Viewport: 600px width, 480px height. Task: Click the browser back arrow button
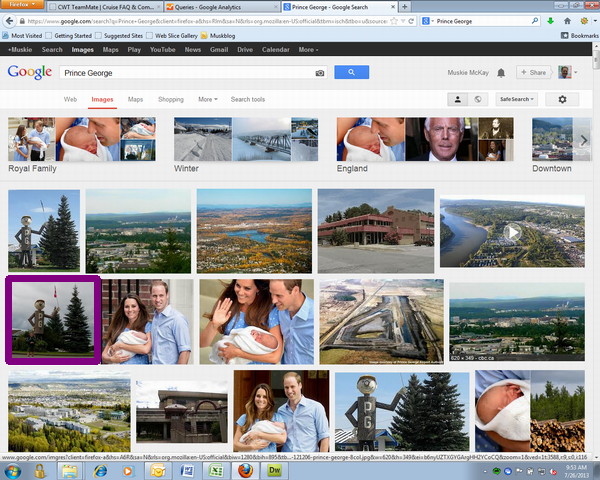tap(9, 21)
